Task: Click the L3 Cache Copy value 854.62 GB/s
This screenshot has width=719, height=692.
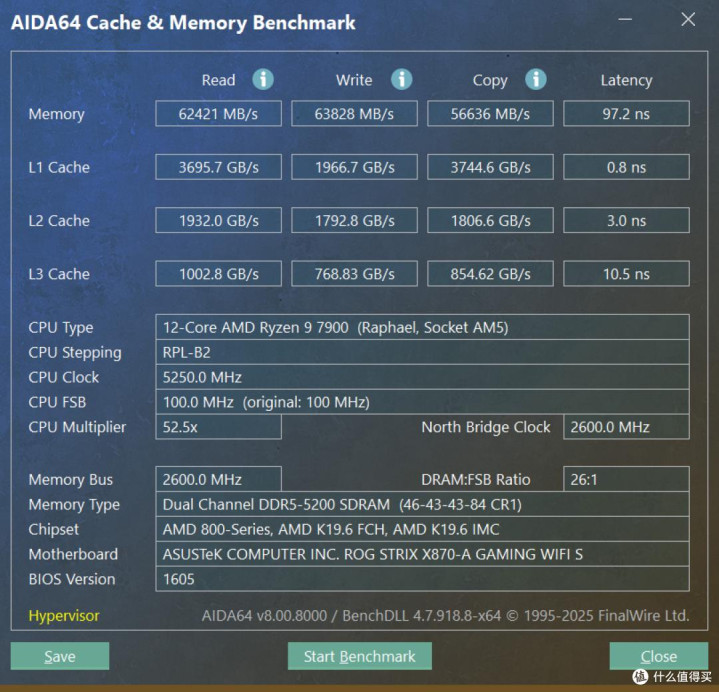Action: (490, 274)
